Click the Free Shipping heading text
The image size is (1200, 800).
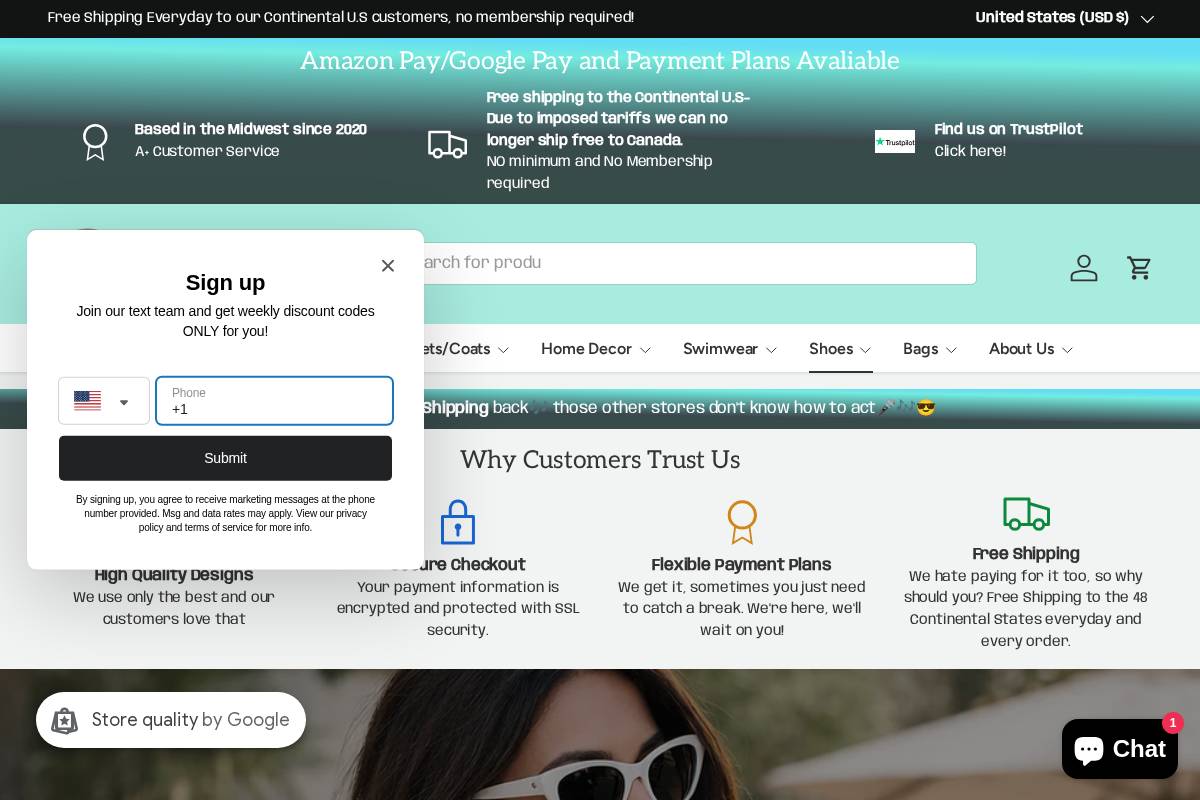coord(1026,554)
